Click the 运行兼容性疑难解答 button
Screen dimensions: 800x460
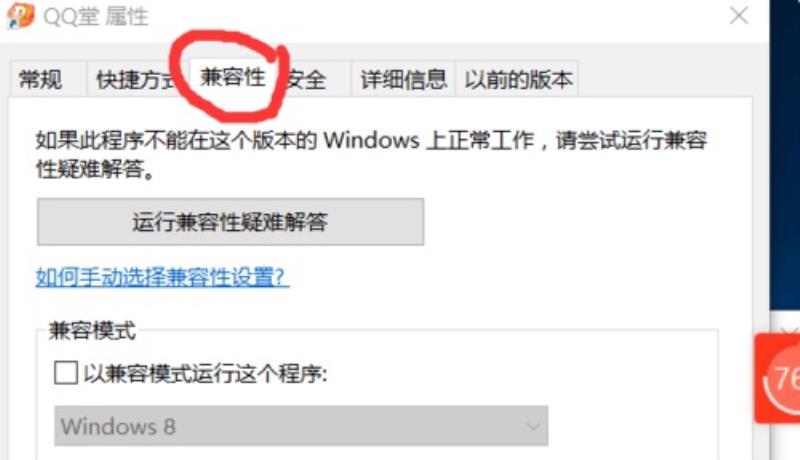click(x=230, y=222)
